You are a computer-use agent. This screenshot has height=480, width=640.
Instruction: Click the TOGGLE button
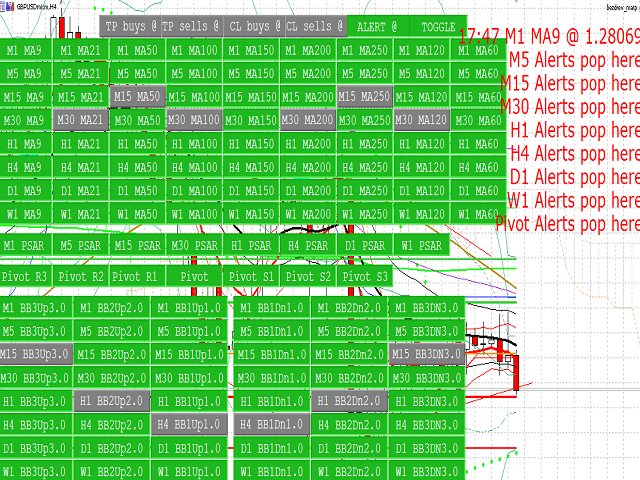(x=438, y=27)
